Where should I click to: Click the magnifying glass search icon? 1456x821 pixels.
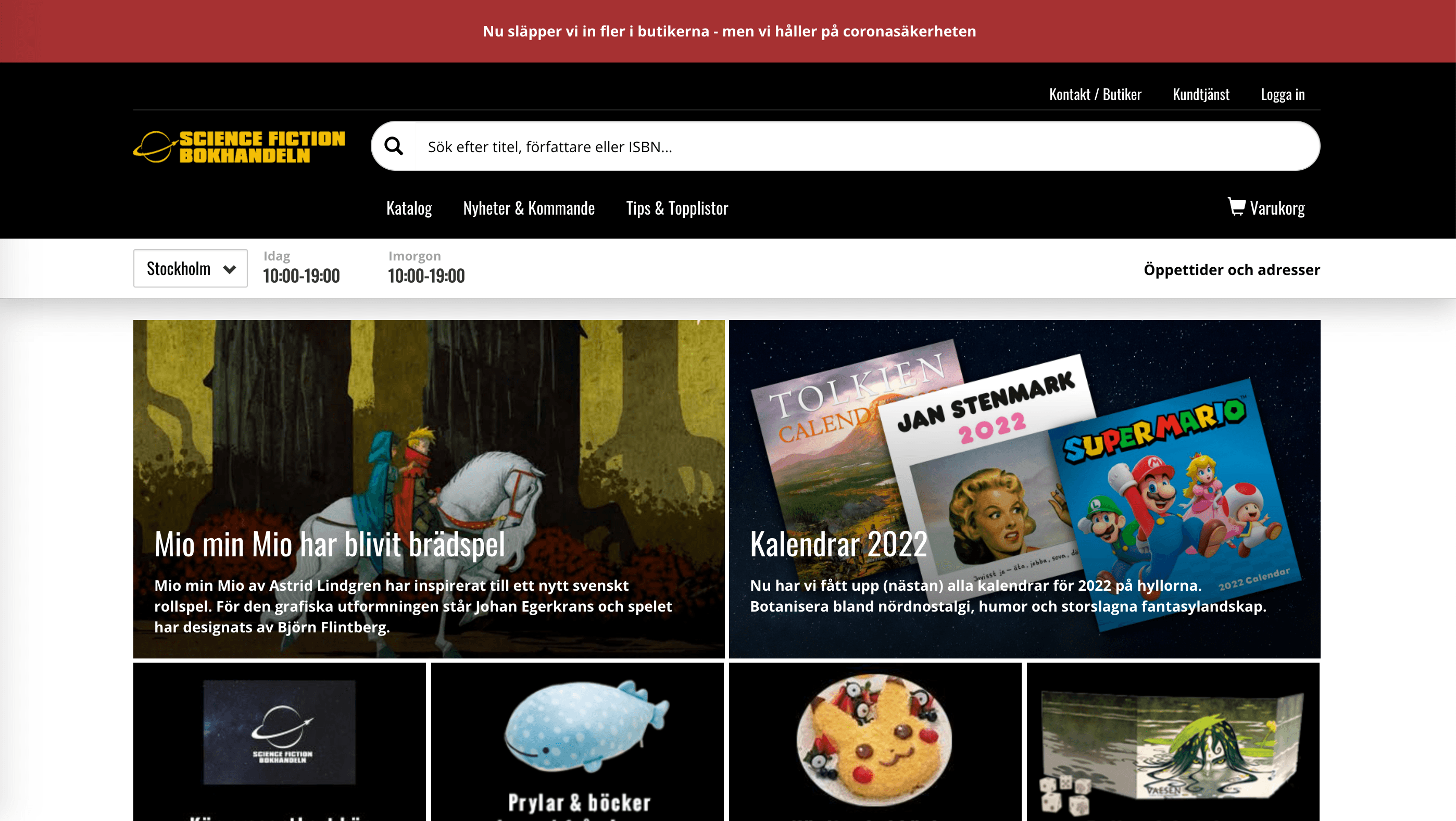[393, 146]
